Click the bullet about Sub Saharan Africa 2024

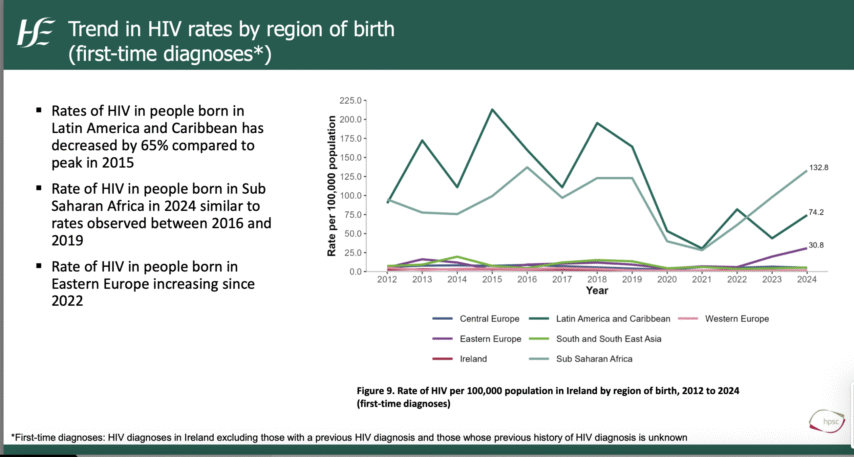click(x=159, y=213)
